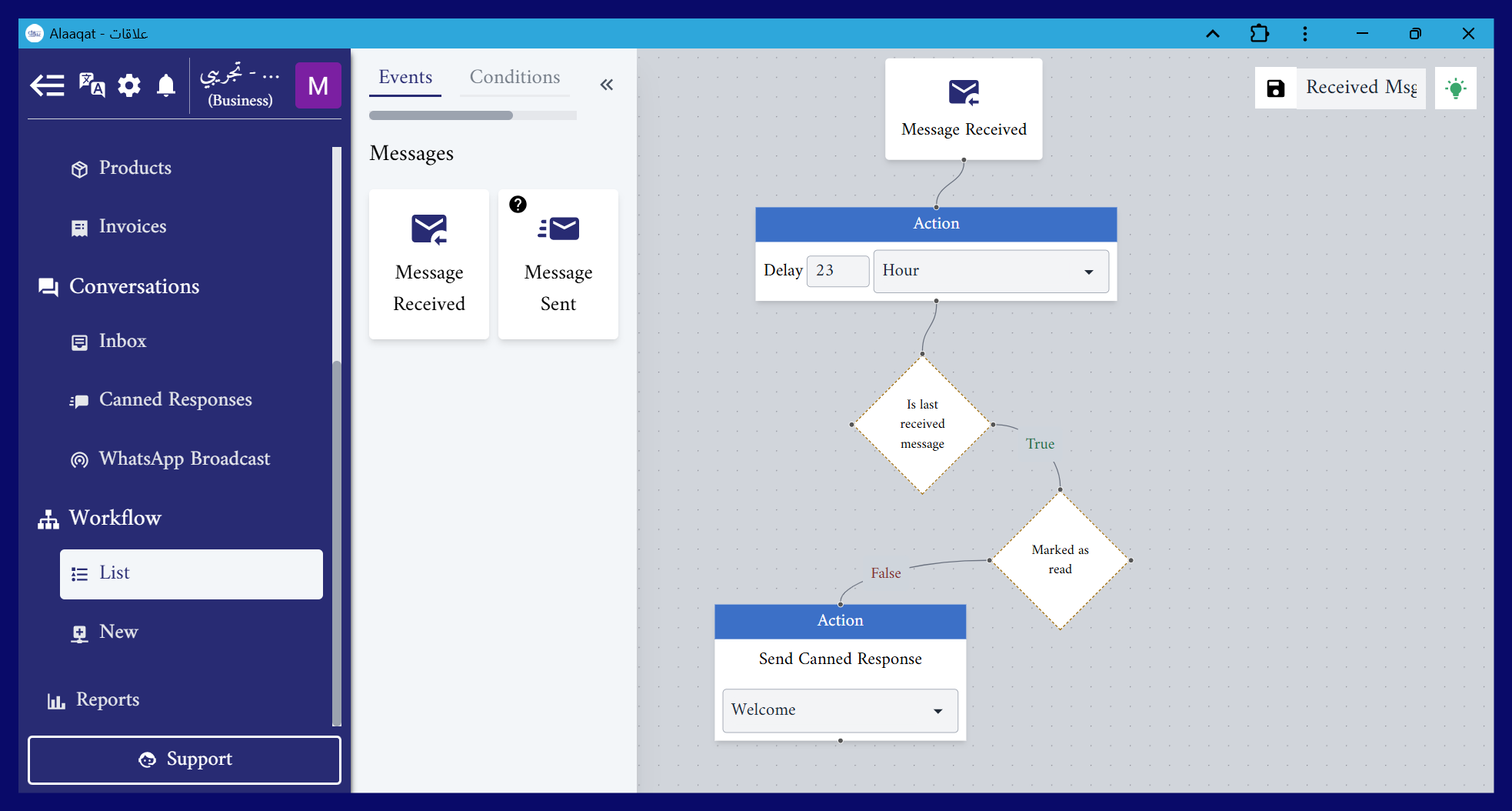1512x811 pixels.
Task: Select the Marked as read condition node
Action: (1060, 560)
